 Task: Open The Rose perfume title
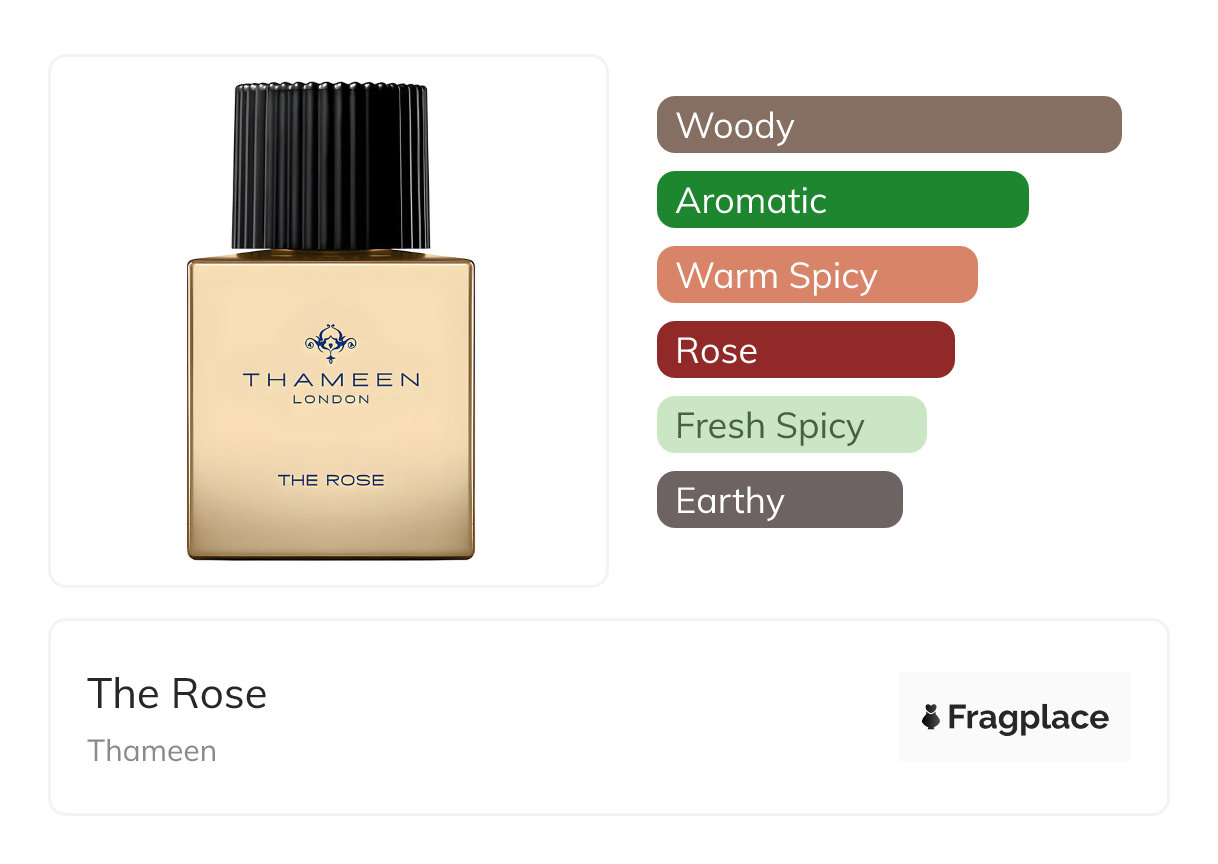click(177, 694)
